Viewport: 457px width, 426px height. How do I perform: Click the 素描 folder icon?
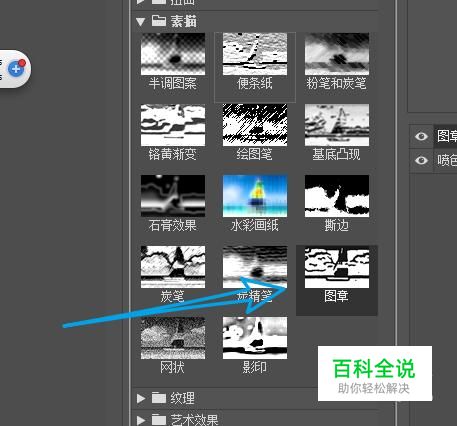[x=159, y=21]
